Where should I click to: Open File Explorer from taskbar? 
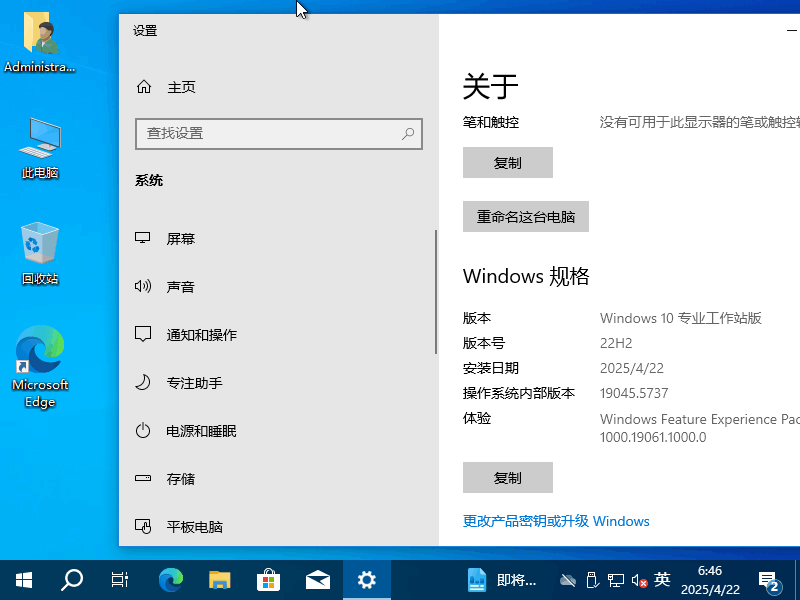219,580
